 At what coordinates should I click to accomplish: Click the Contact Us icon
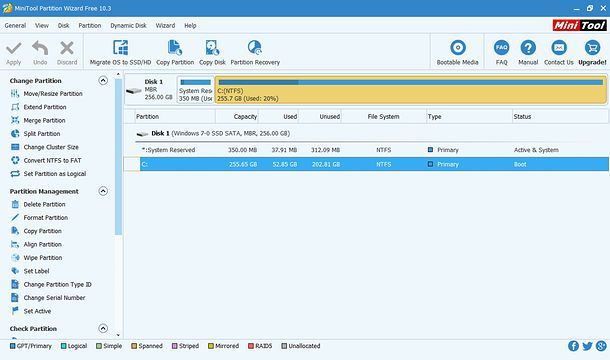click(559, 48)
